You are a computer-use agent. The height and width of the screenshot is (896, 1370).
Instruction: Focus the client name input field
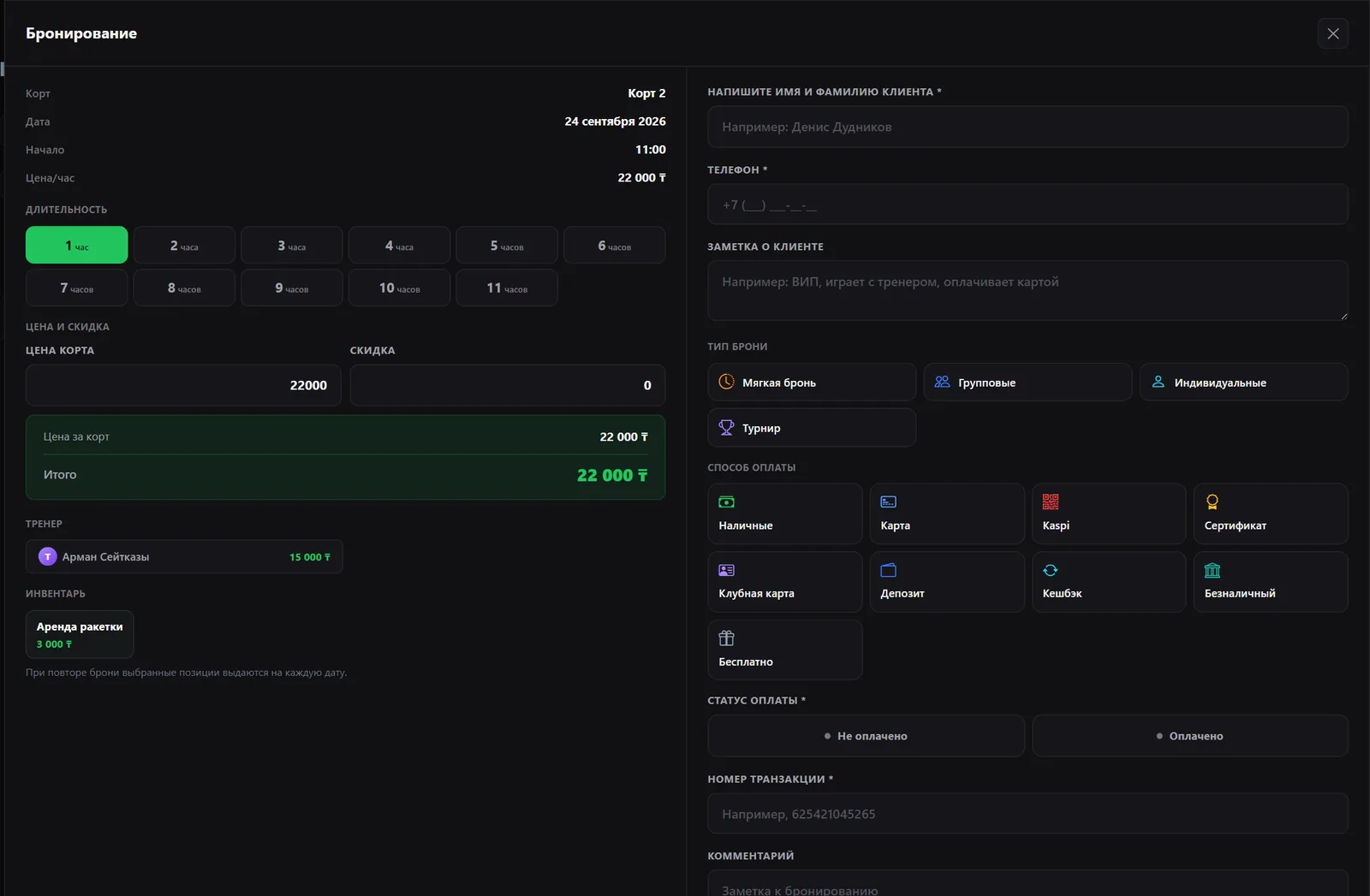[x=1027, y=127]
